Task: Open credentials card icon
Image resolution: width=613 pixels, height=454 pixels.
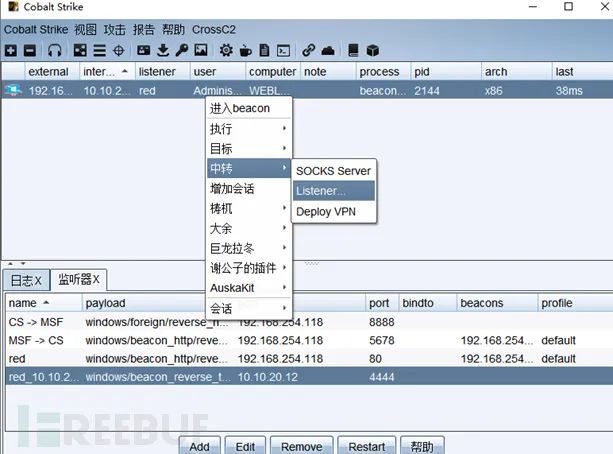Action: [143, 50]
